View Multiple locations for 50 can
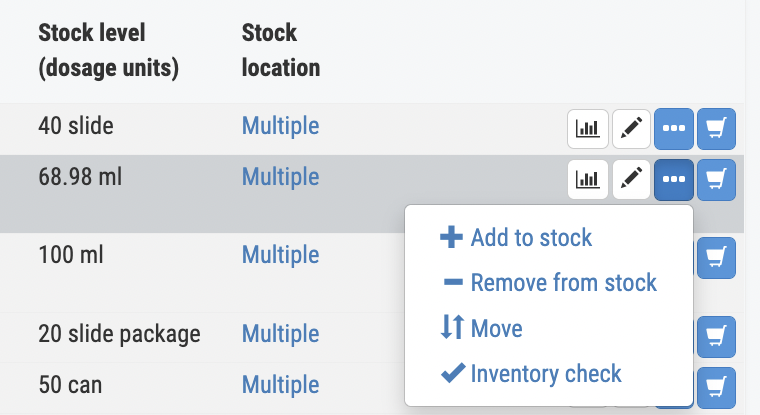This screenshot has width=760, height=415. click(x=280, y=384)
